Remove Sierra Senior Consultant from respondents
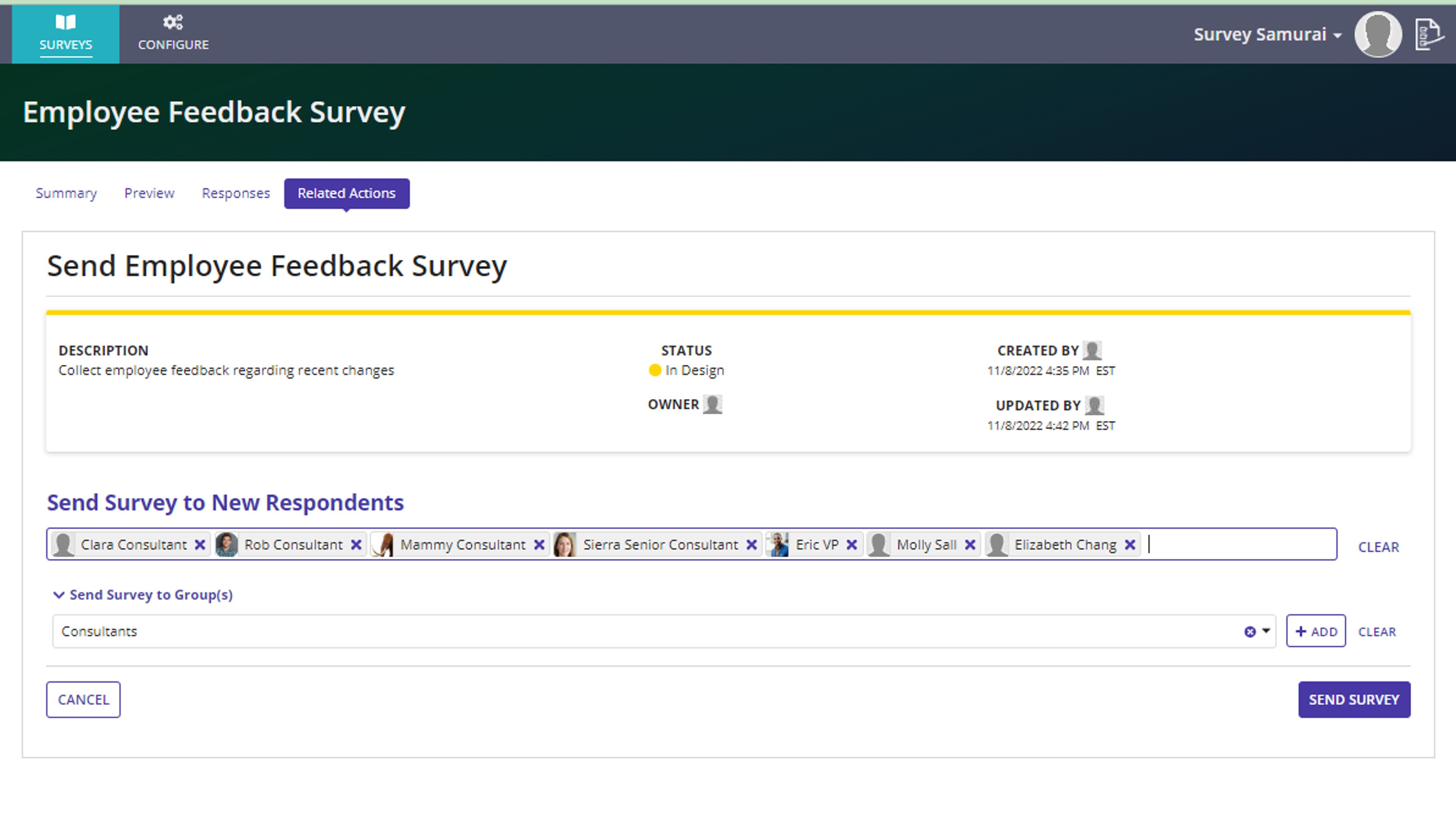The height and width of the screenshot is (813, 1456). coord(752,545)
